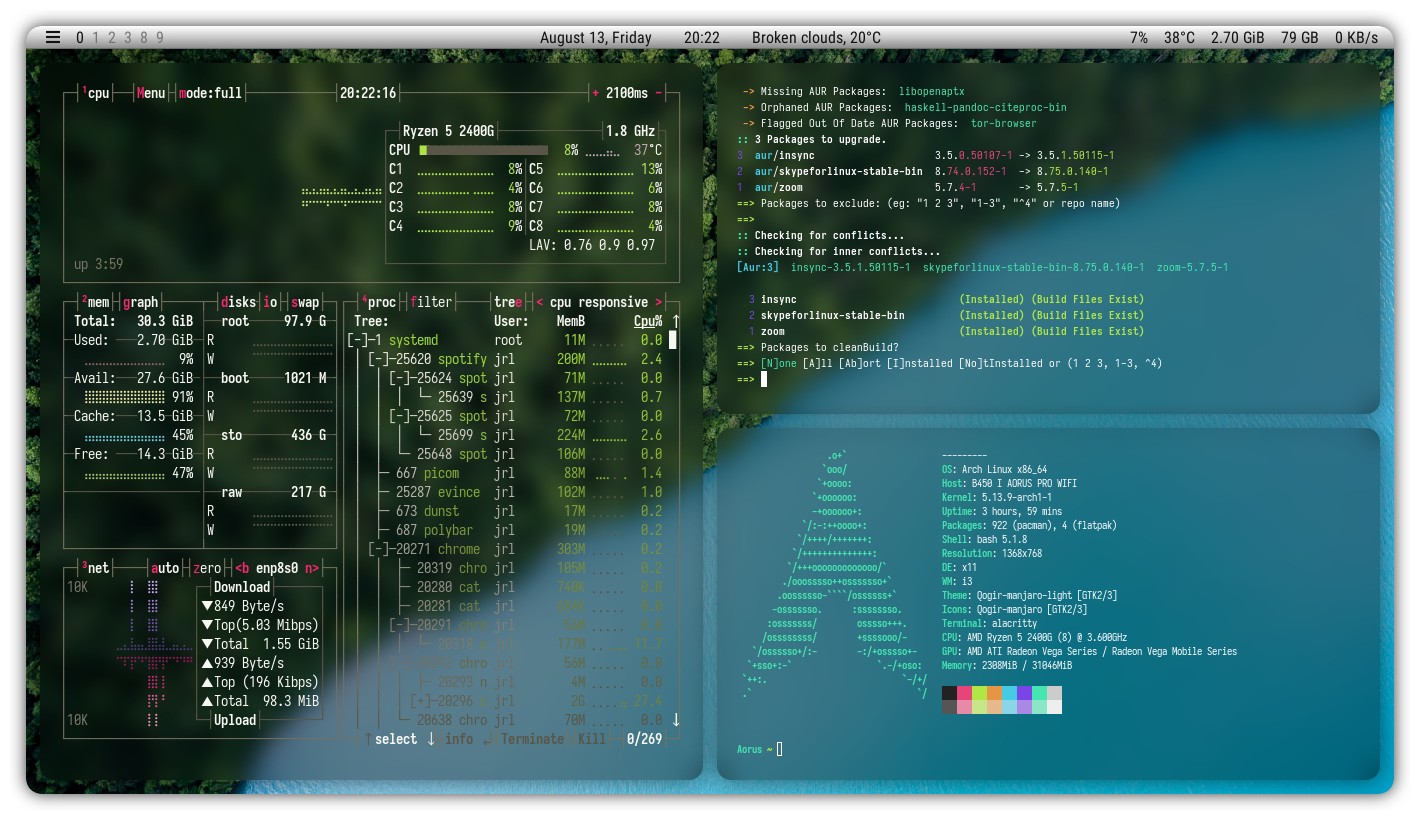Screen dimensions: 1420x820
Task: Toggle the mem box via its 'mem' header
Action: (x=96, y=302)
